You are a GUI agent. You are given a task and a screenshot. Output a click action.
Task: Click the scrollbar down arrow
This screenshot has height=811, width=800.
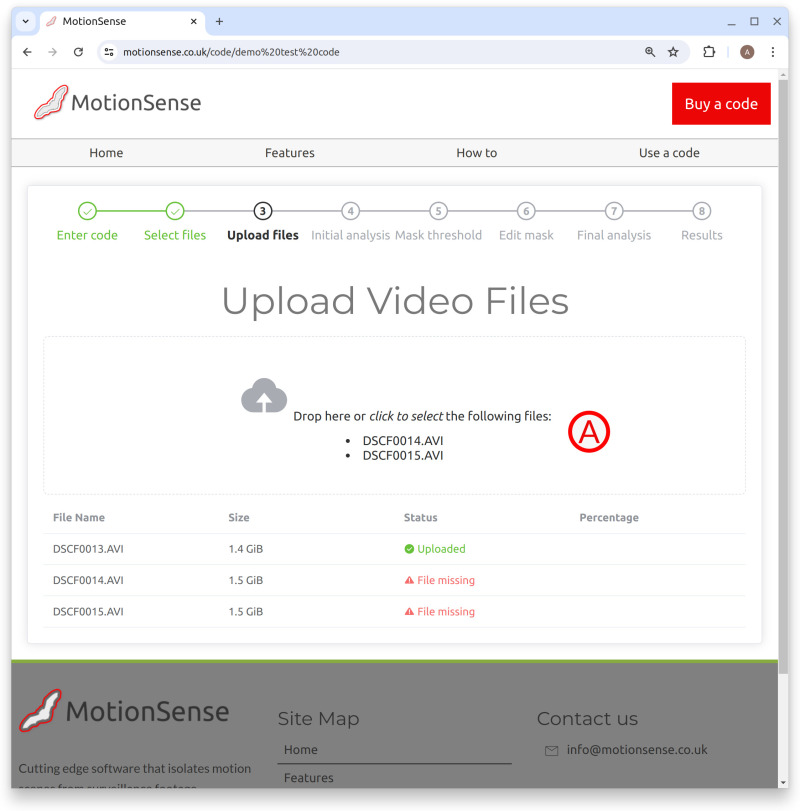click(x=783, y=783)
